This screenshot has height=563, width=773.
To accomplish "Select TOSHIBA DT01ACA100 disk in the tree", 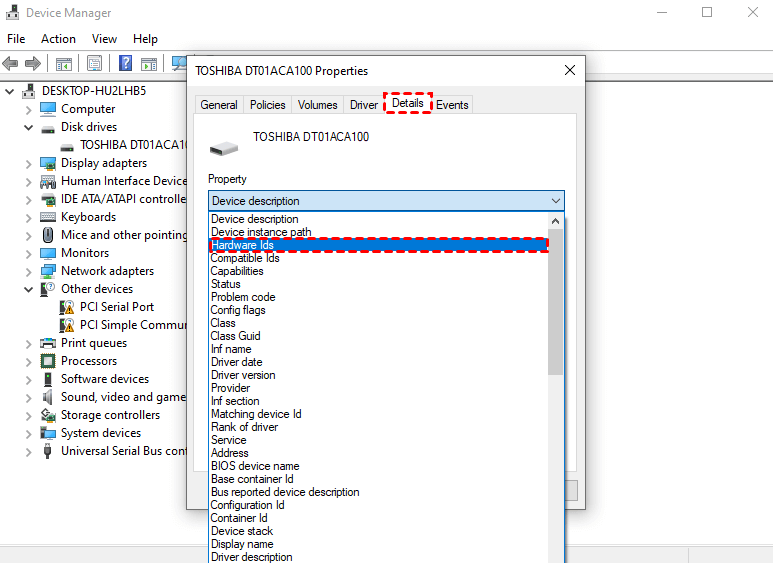I will point(134,145).
